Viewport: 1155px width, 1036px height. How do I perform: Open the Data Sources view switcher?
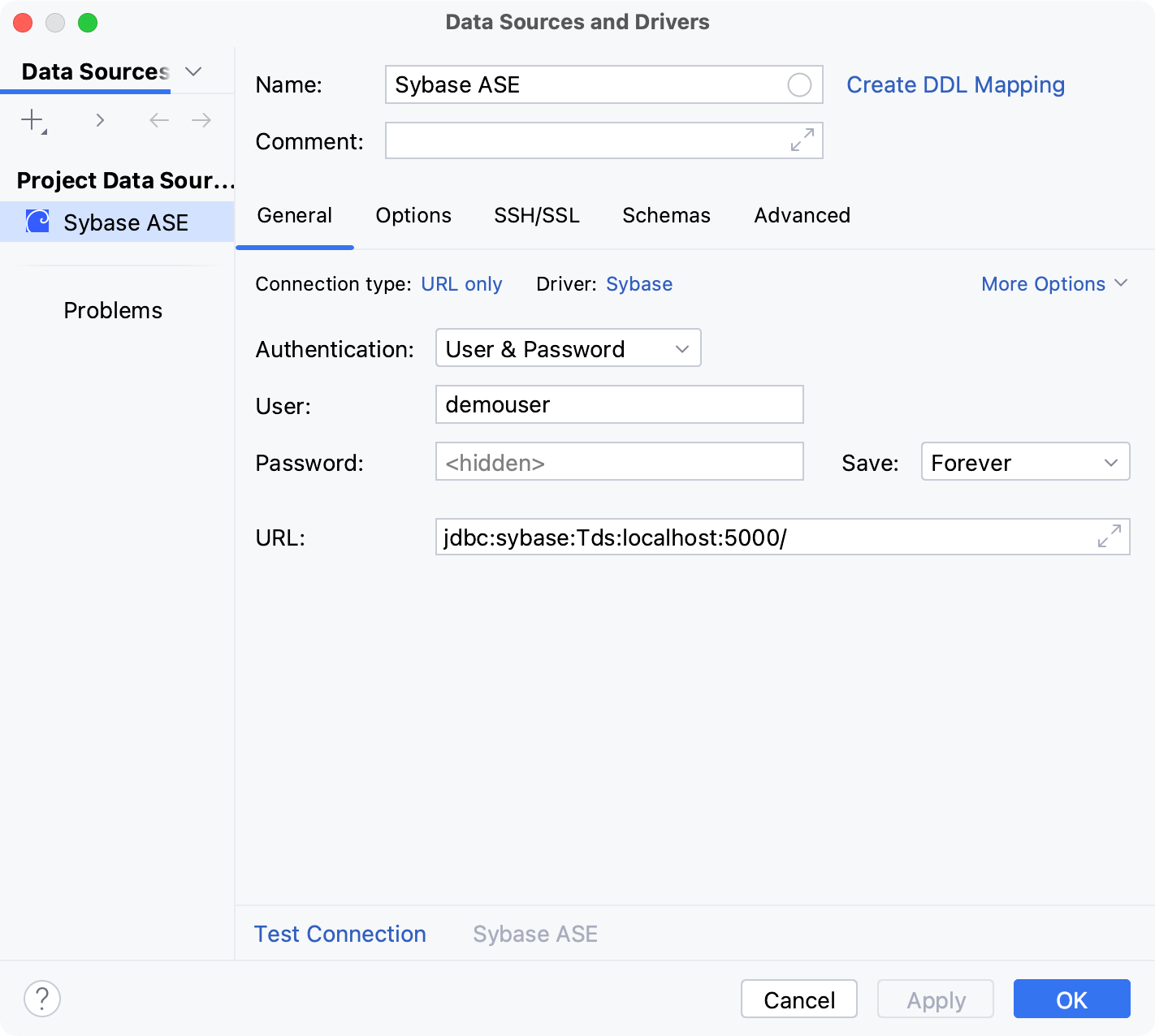tap(193, 71)
